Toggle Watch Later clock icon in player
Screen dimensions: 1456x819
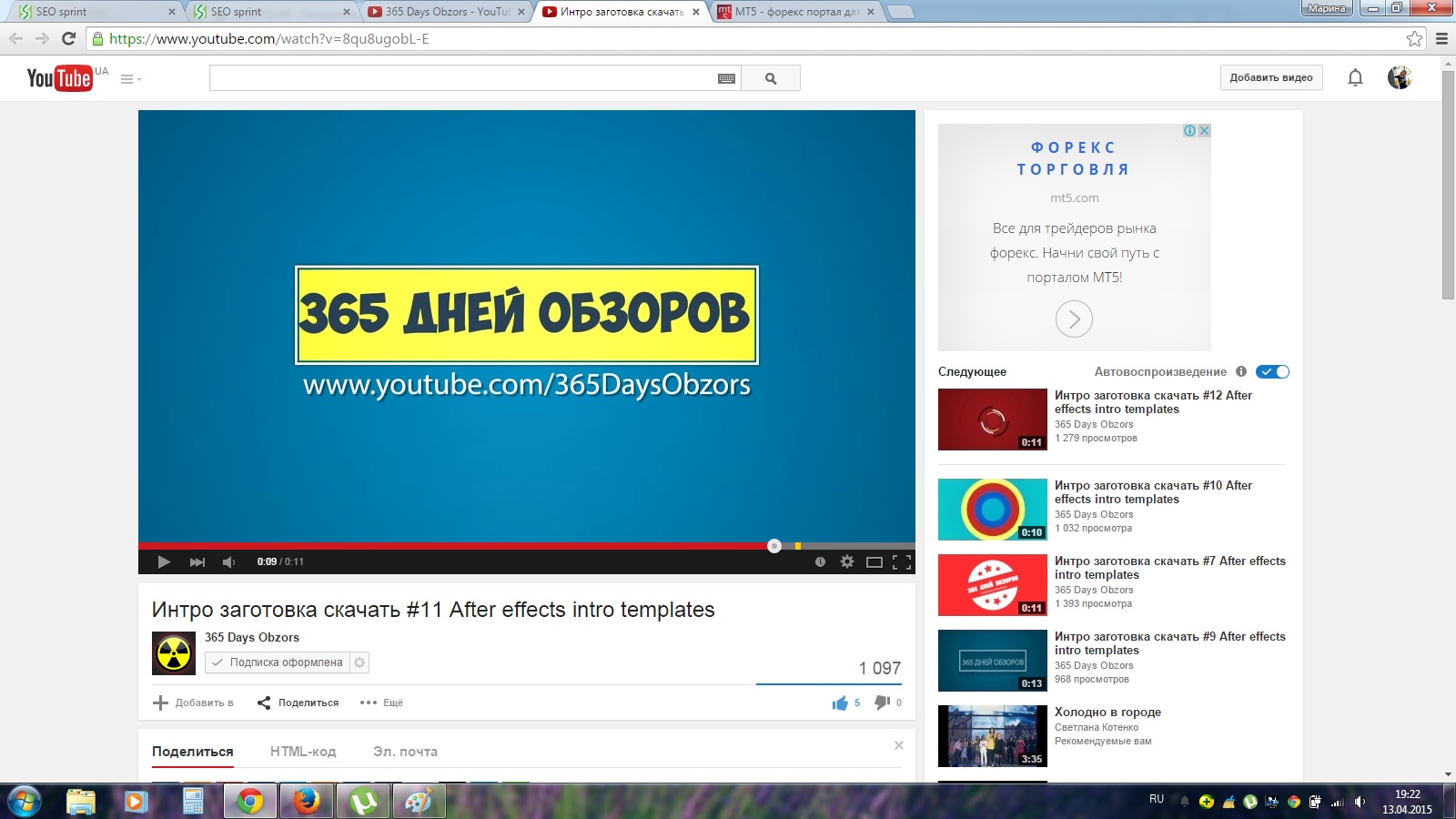(820, 561)
